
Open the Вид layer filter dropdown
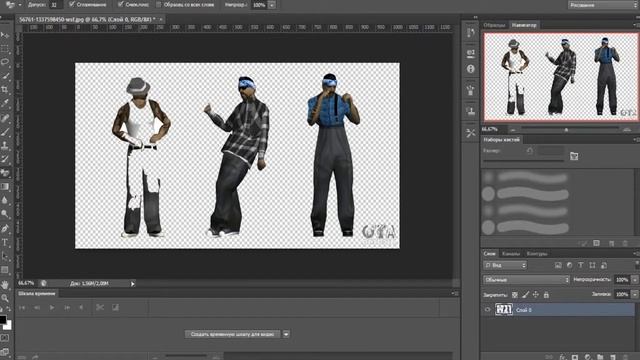tap(505, 265)
